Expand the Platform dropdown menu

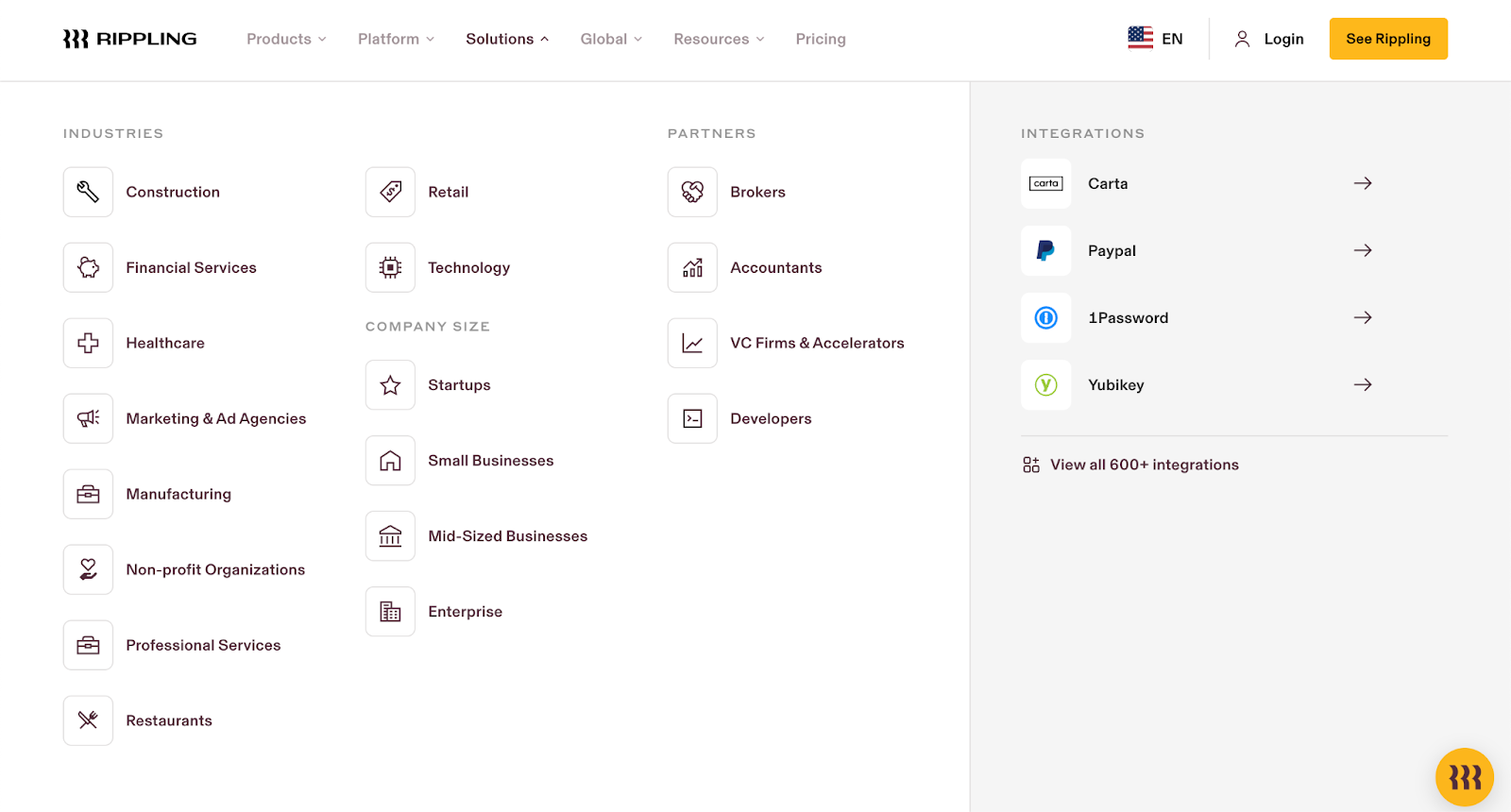click(x=396, y=39)
